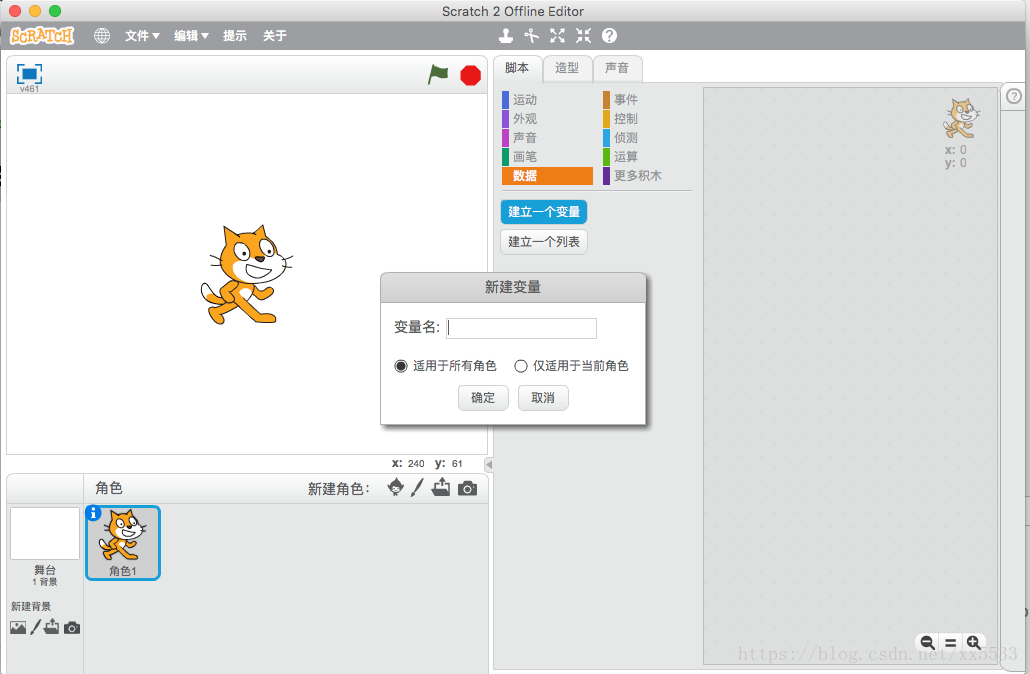Click the Block help question icon
Screen dimensions: 1030x674
[610, 35]
